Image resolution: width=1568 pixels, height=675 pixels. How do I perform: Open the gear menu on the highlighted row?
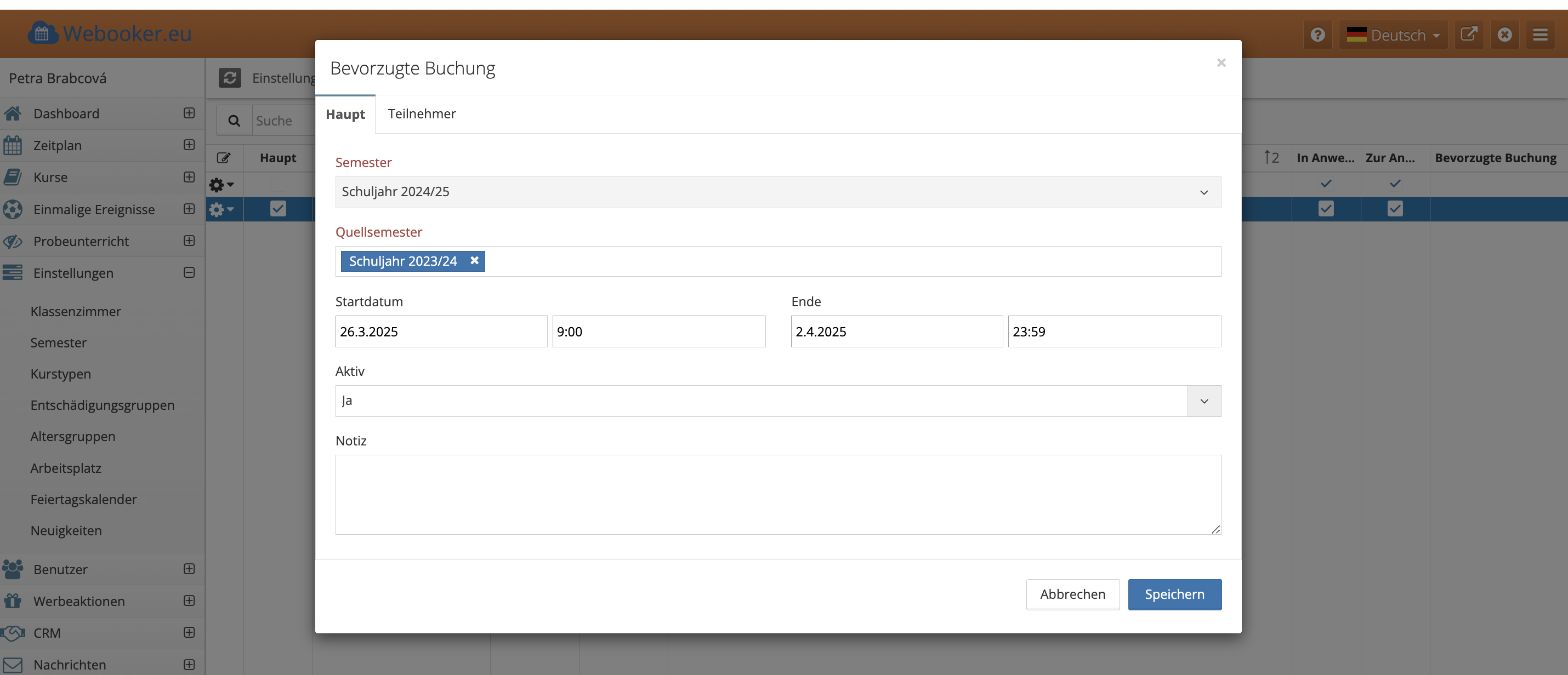(x=220, y=209)
